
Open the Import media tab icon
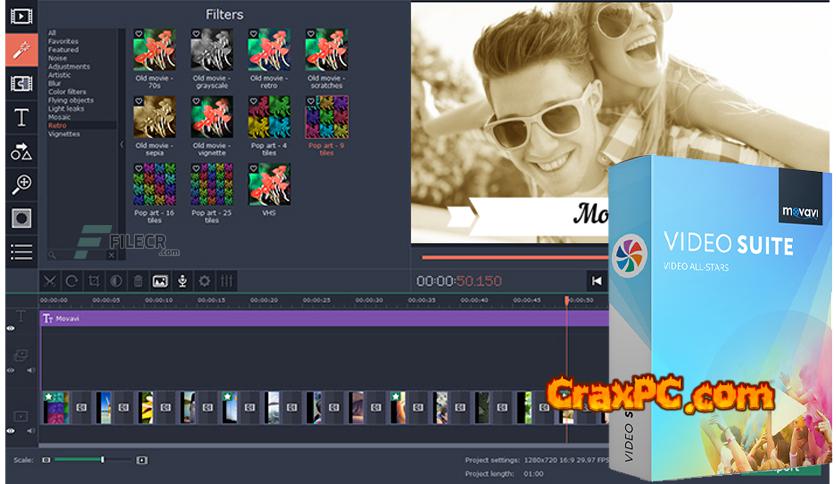[21, 16]
